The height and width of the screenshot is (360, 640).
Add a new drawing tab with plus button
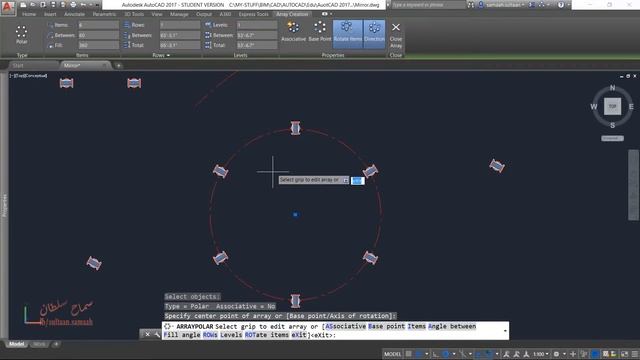[x=118, y=65]
